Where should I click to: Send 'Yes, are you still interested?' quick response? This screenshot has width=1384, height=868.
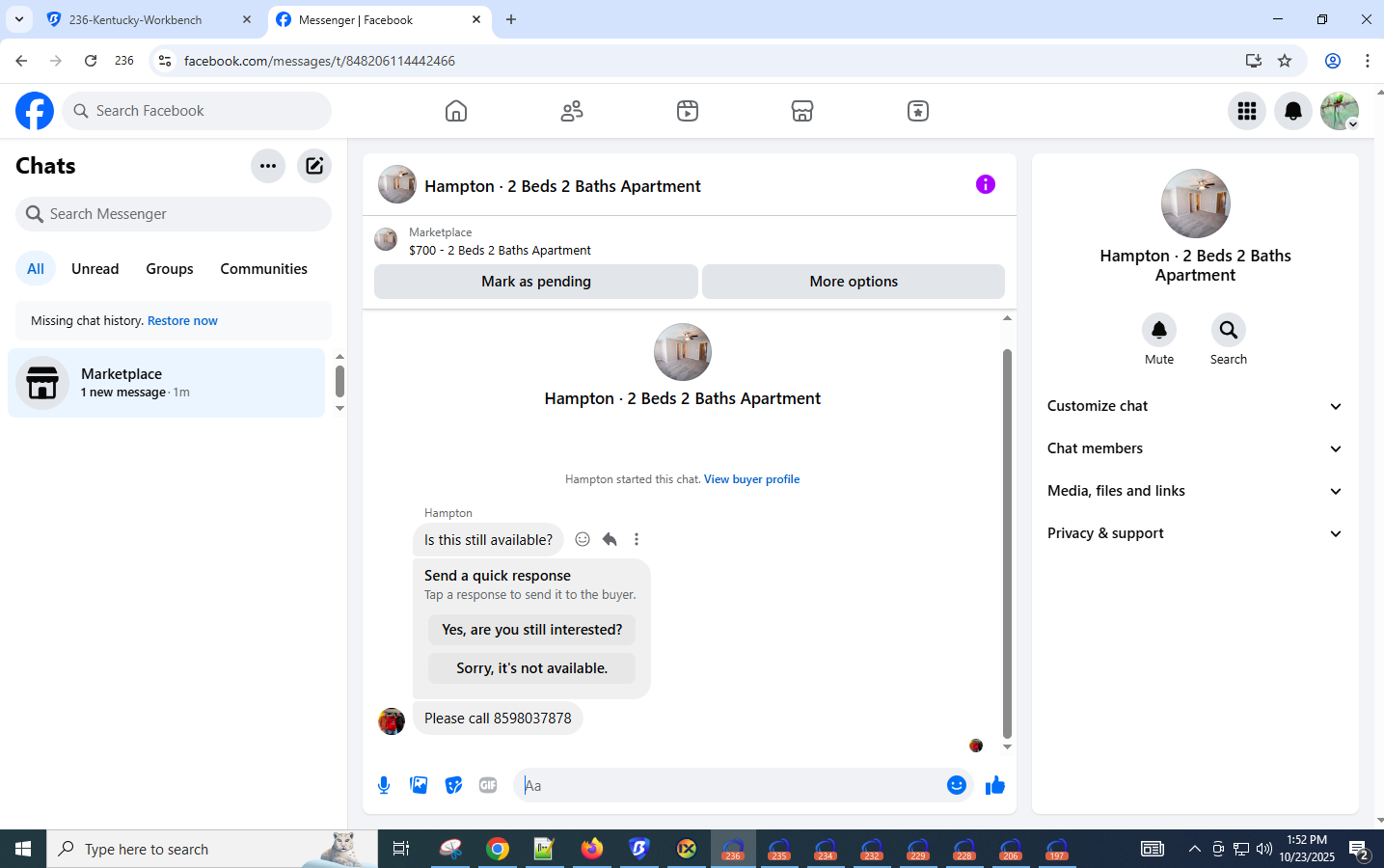(532, 630)
